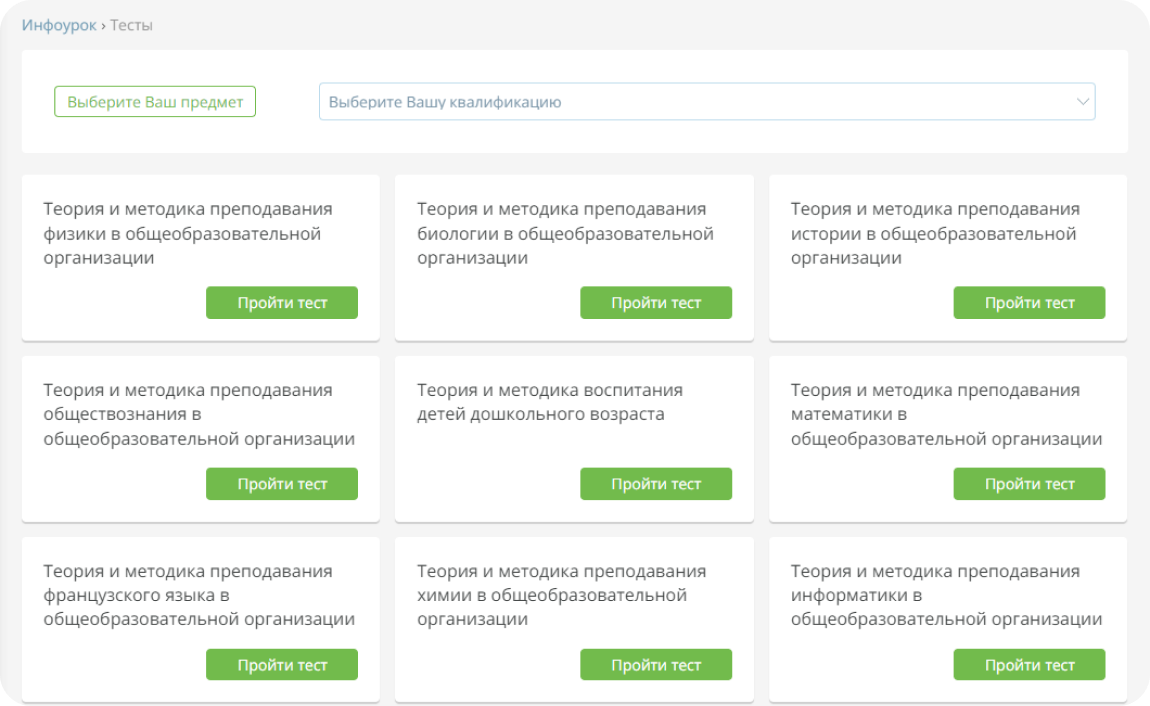Viewport: 1150px width, 706px height.
Task: Click Пройти тест for biology teaching
Action: tap(656, 303)
